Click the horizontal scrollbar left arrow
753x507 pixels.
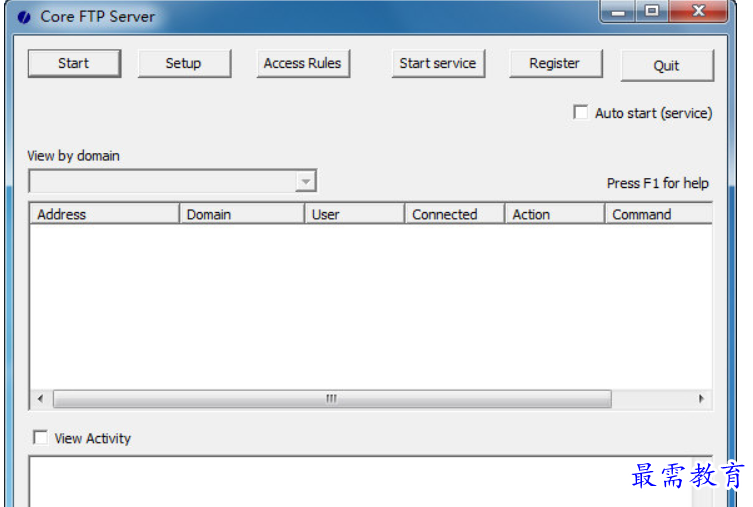point(41,398)
